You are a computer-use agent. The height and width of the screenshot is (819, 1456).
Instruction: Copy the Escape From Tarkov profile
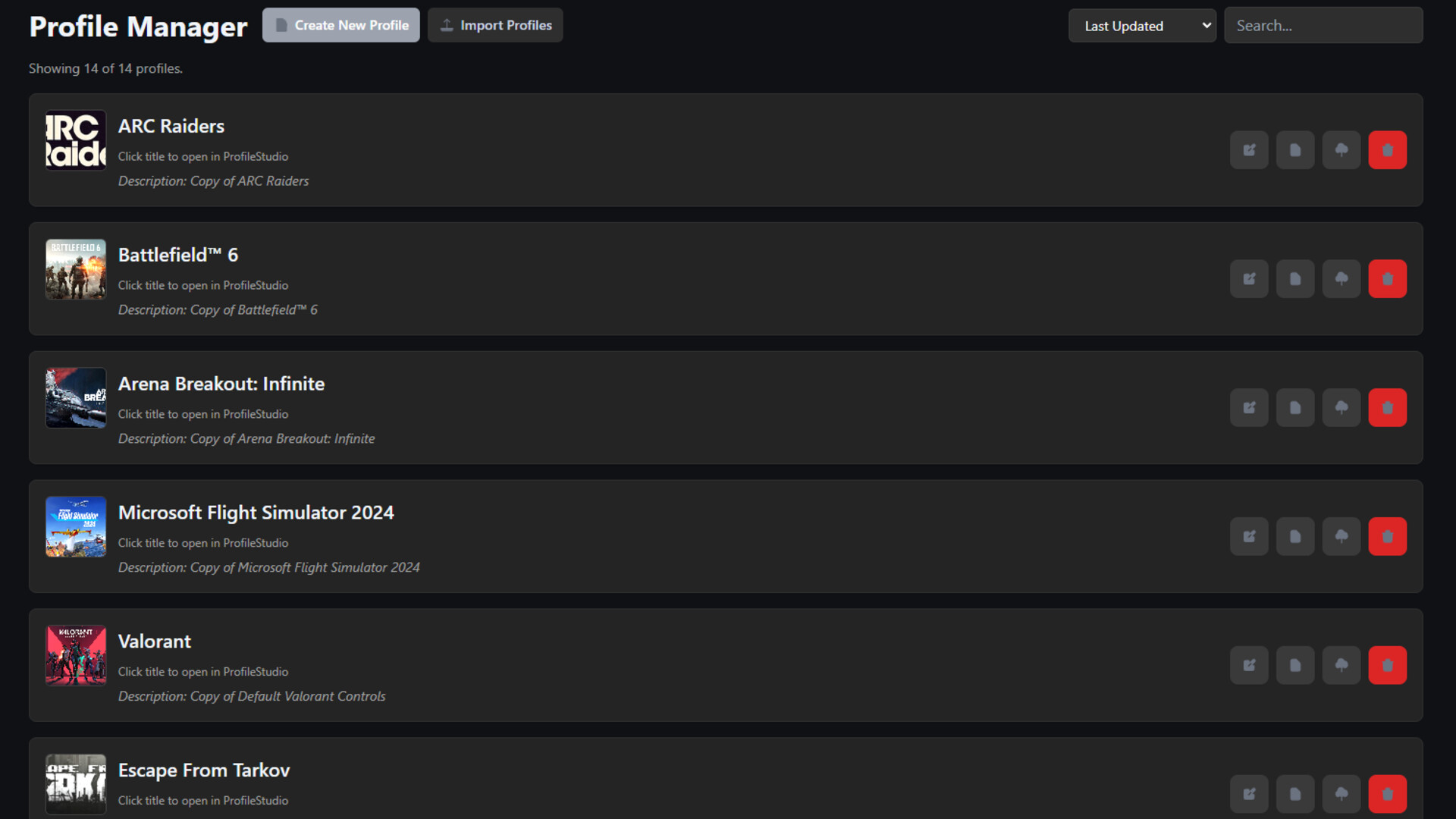point(1295,793)
